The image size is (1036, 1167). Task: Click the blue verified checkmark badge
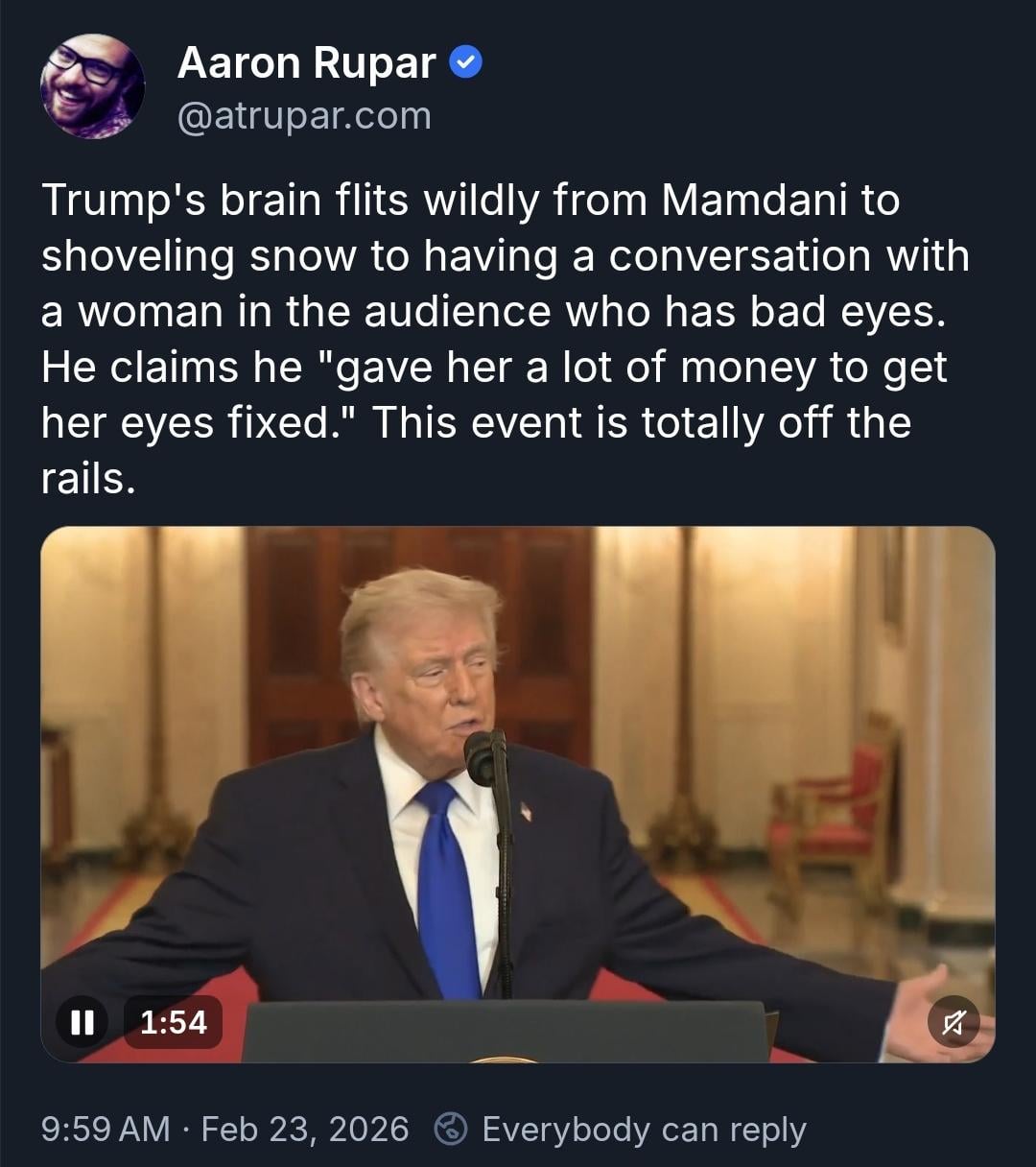[465, 63]
